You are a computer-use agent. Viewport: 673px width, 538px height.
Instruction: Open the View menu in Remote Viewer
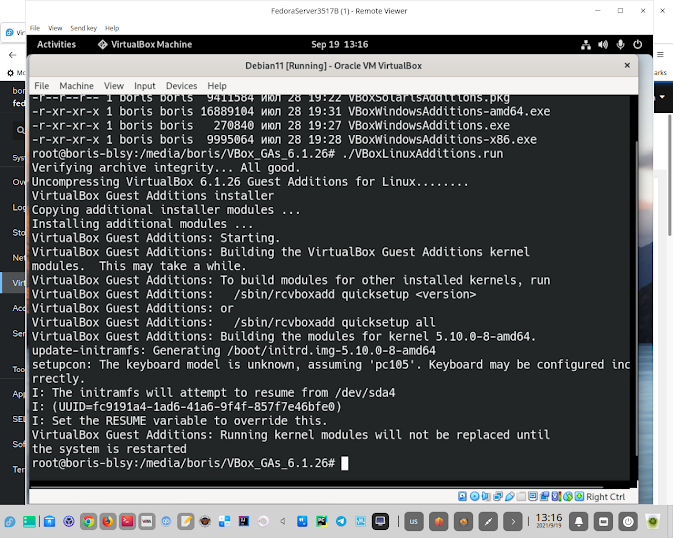tap(55, 28)
